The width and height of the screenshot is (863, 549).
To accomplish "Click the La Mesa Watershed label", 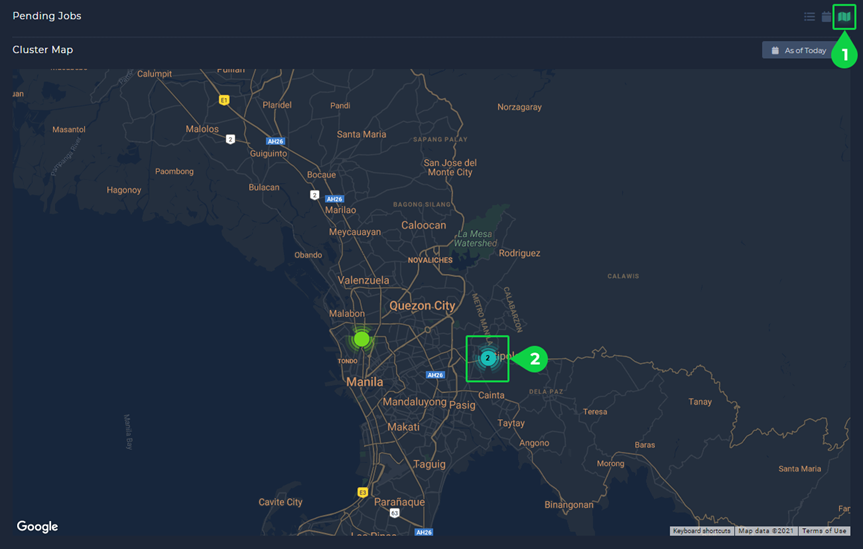I will (x=475, y=238).
